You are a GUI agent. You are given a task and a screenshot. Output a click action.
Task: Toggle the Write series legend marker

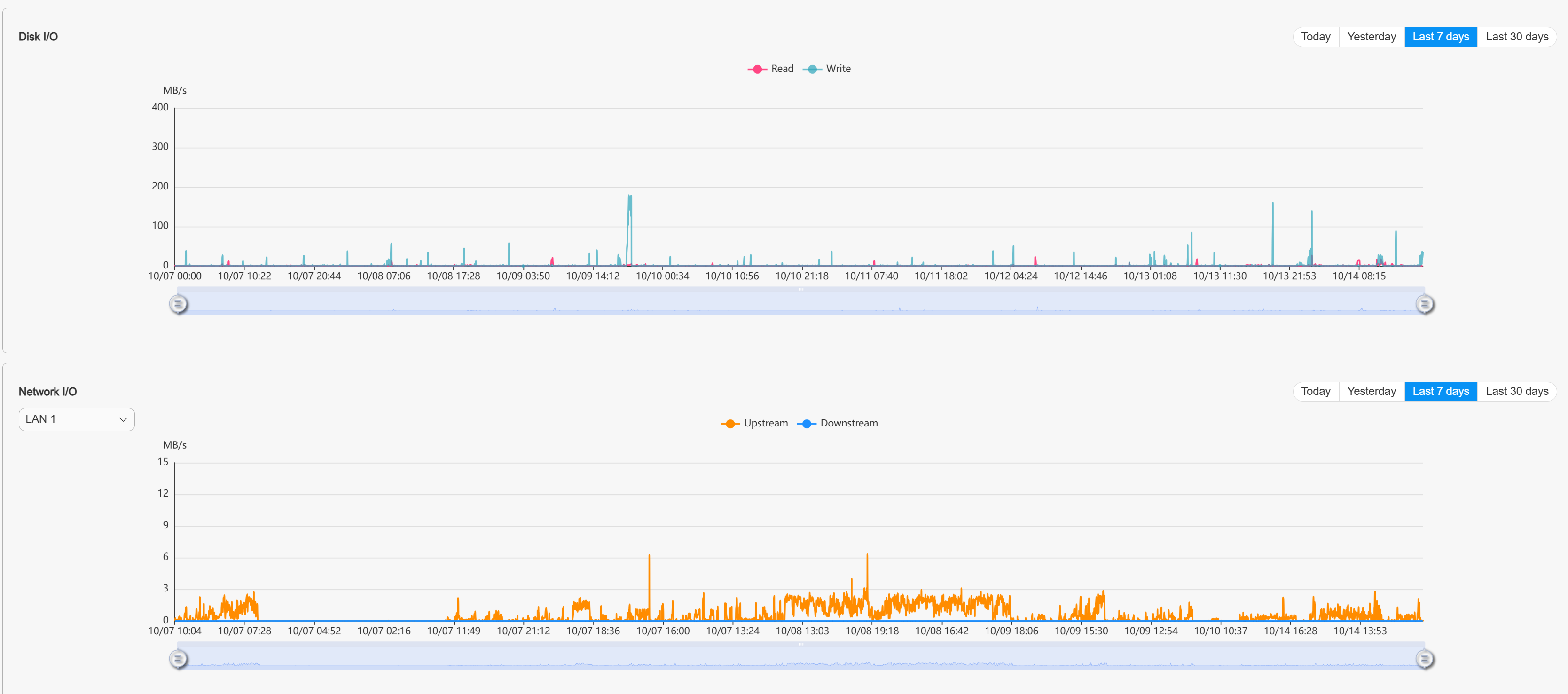(812, 69)
